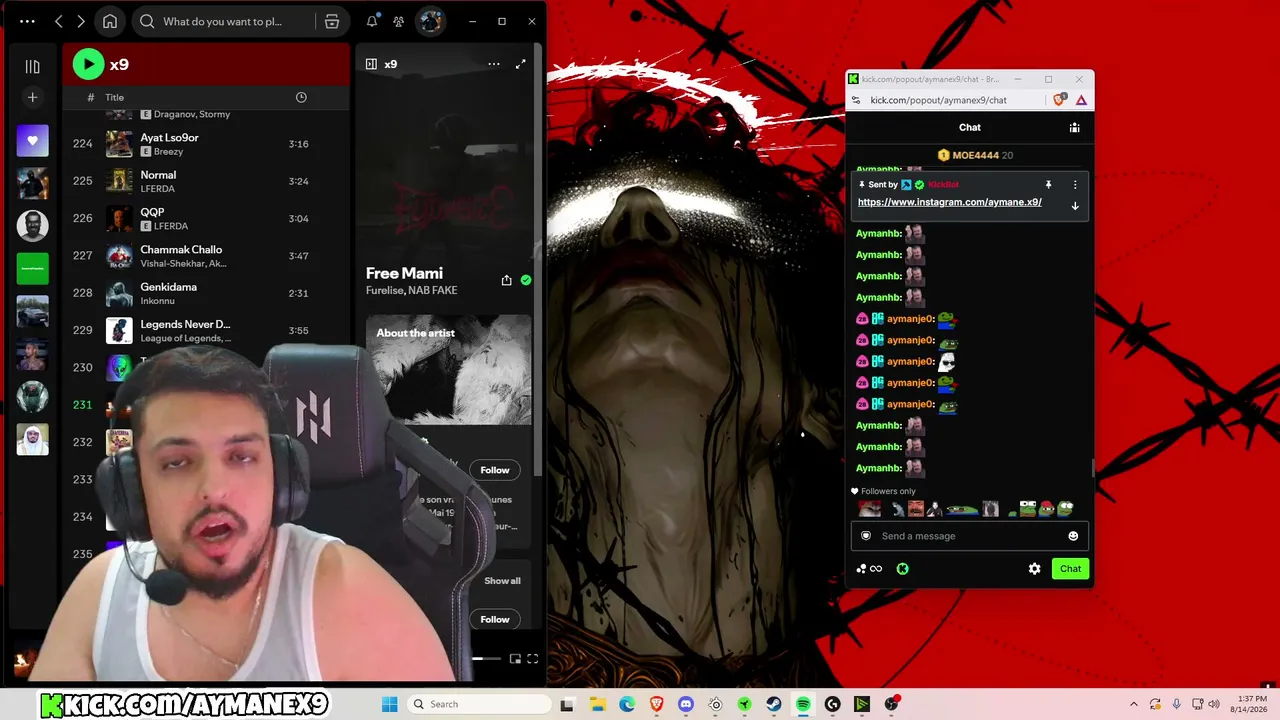
Task: Adjust the Spotify volume slider
Action: click(x=486, y=658)
